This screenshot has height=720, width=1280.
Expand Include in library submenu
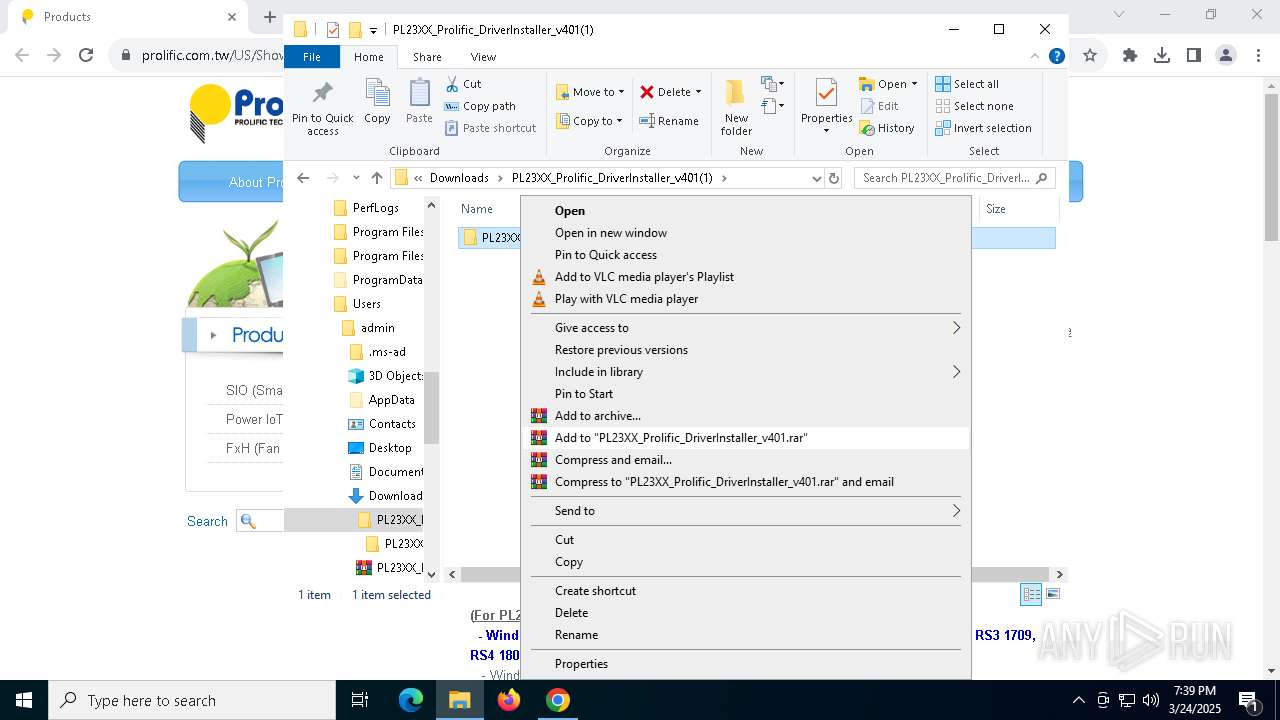coord(745,372)
